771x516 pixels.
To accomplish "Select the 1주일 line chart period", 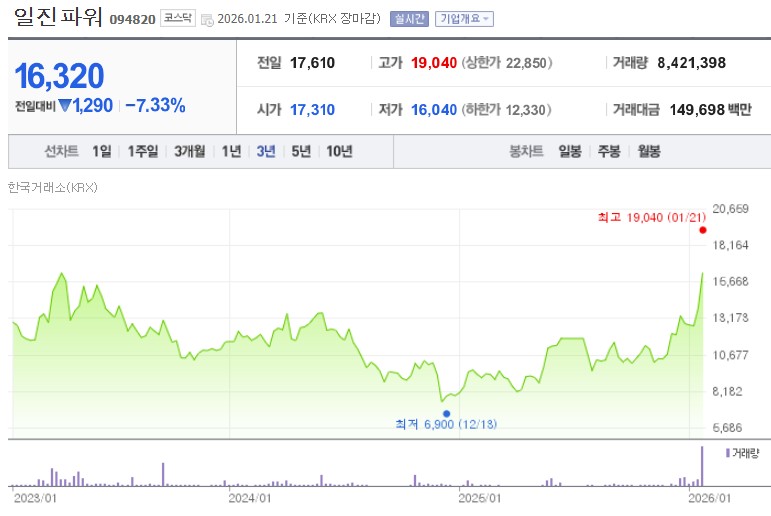I will [x=143, y=151].
